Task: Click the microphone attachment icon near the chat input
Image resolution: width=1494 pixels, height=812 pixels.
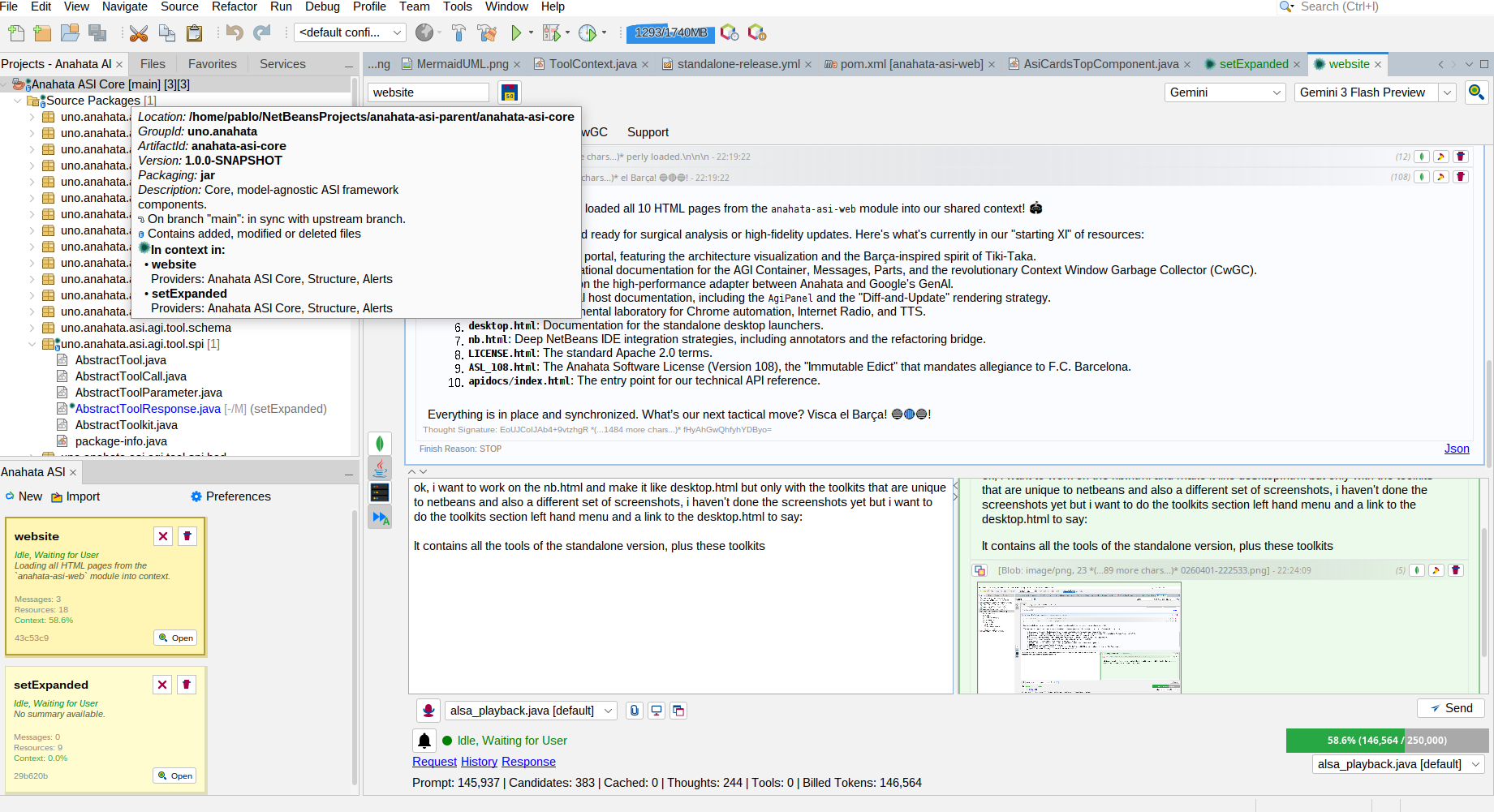Action: pyautogui.click(x=428, y=711)
